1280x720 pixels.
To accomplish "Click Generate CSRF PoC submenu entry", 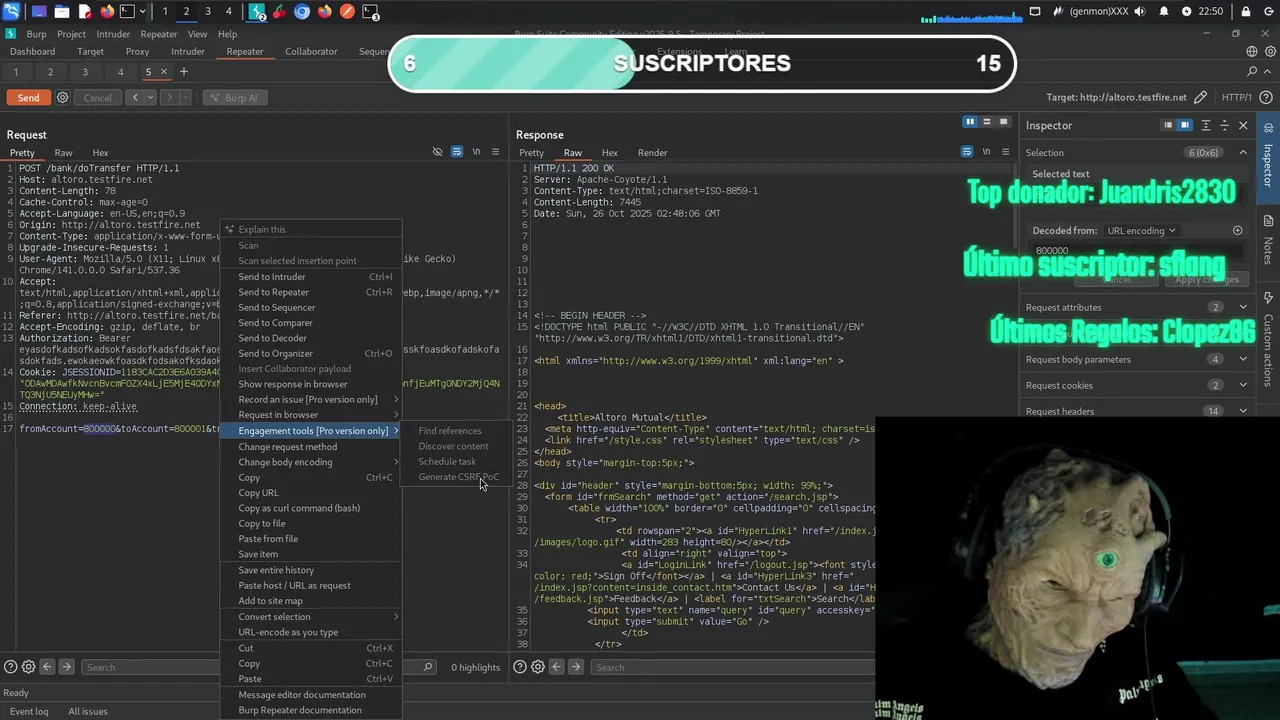I will [x=458, y=477].
